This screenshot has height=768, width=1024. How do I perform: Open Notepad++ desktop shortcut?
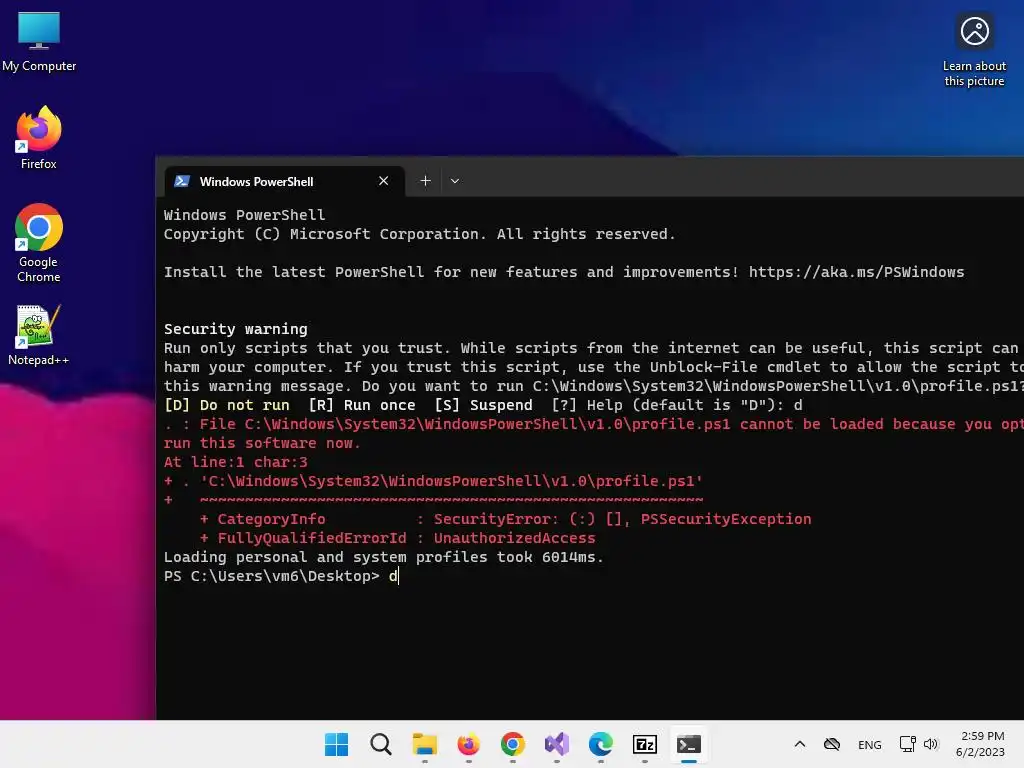click(x=39, y=334)
